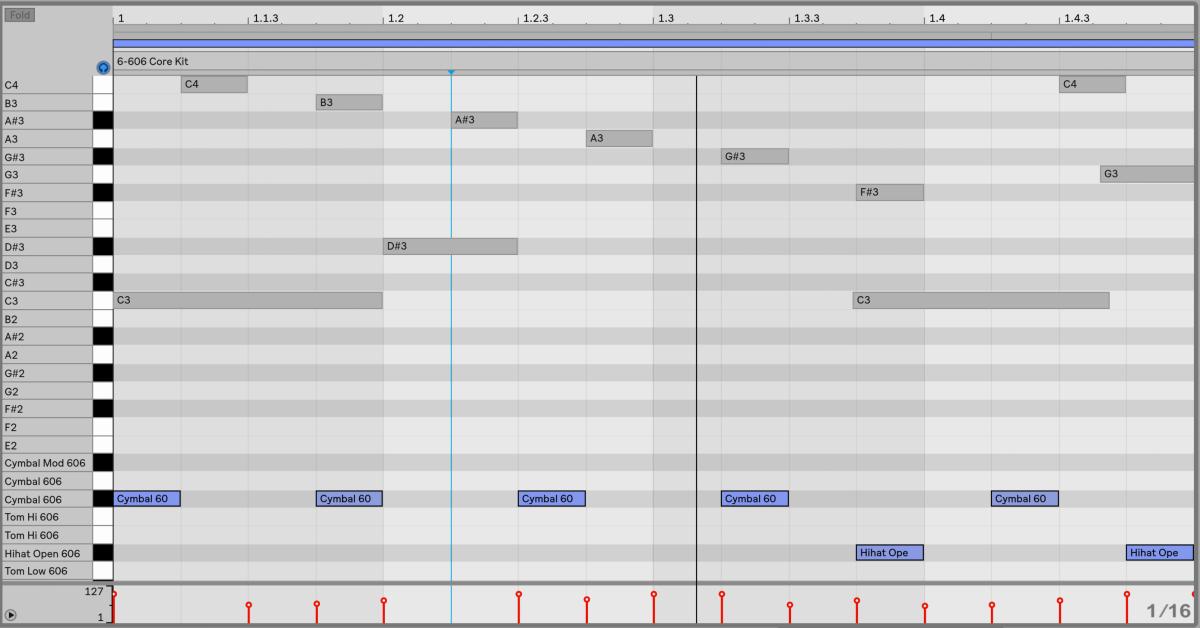
Task: Select the F#3 note block
Action: click(890, 192)
